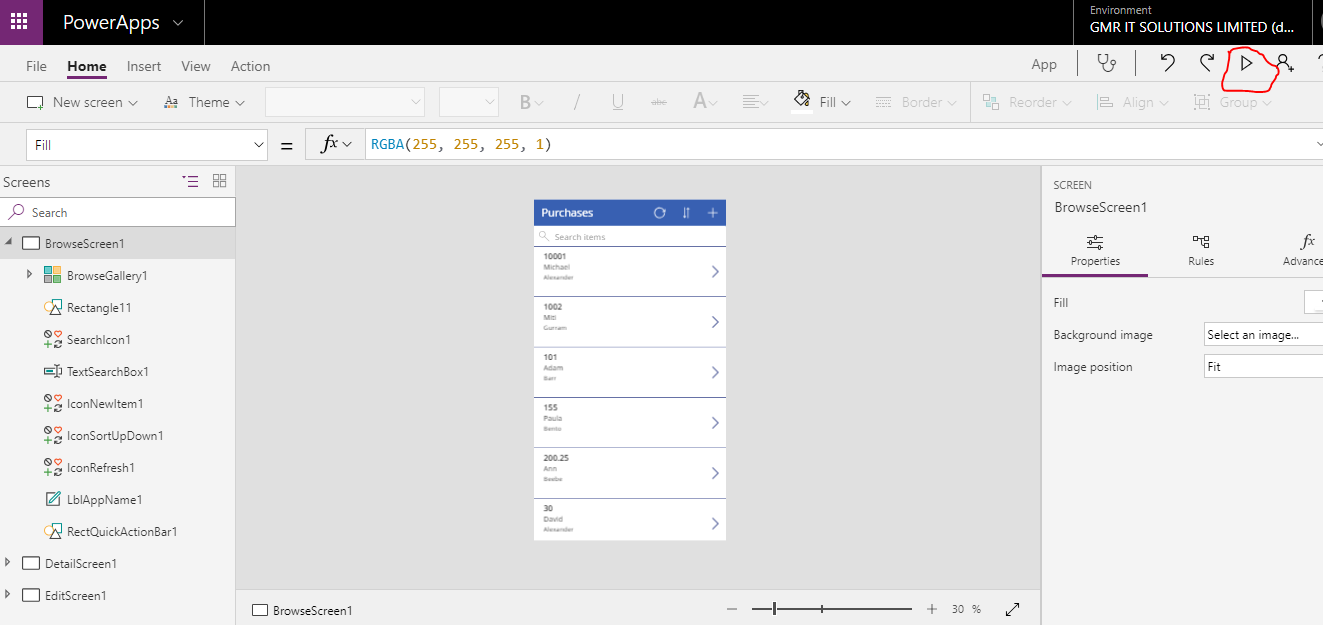
Task: Open chevron for record 10001 Michael
Action: point(715,271)
